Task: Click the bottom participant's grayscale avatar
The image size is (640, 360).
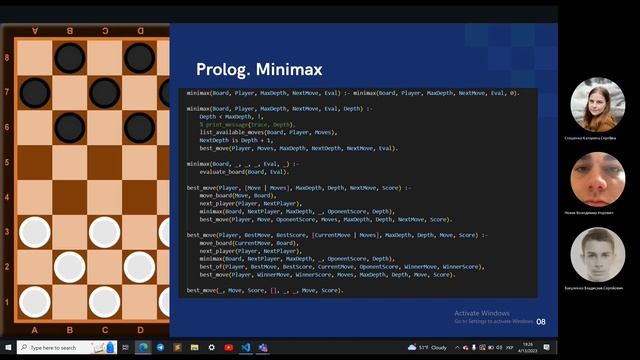Action: pyautogui.click(x=598, y=255)
